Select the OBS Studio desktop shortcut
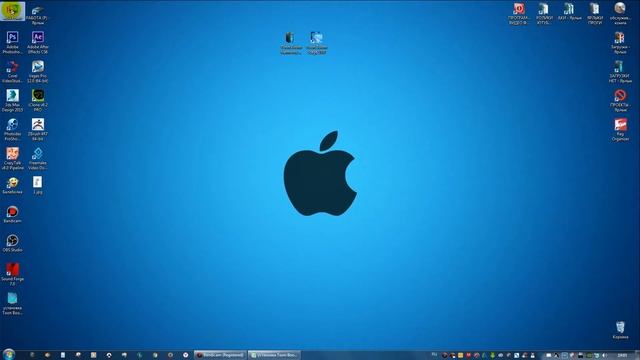Viewport: 640px width, 360px height. (x=12, y=243)
